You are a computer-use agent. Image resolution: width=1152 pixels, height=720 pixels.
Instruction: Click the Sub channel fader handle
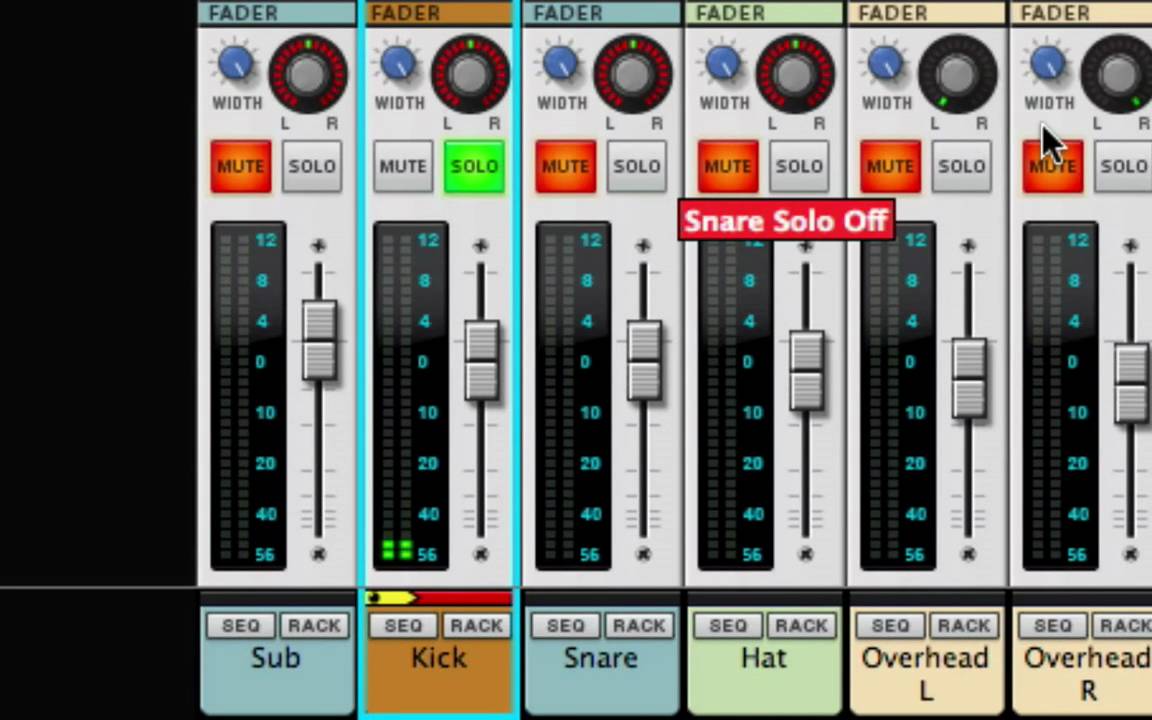pos(320,340)
